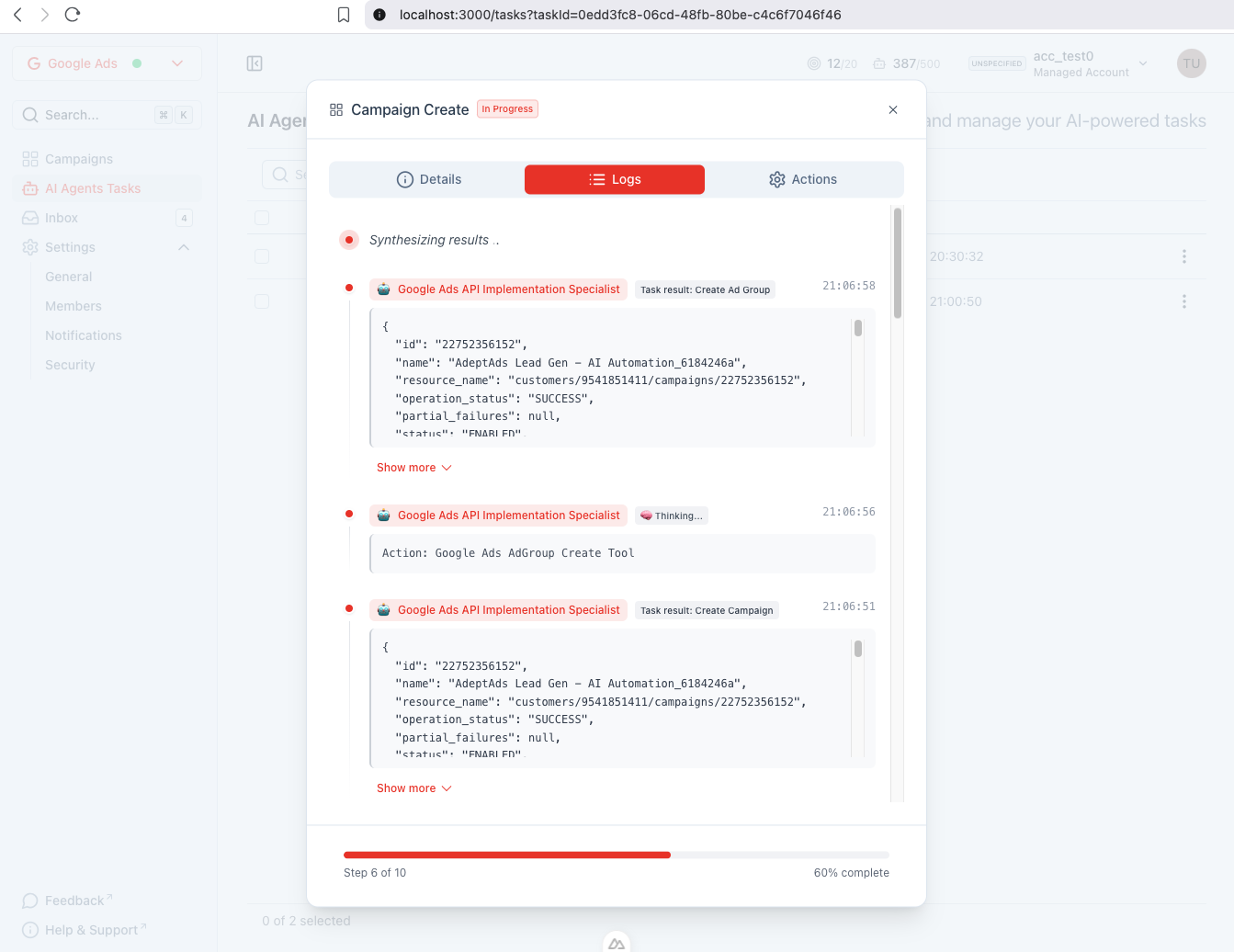The width and height of the screenshot is (1234, 952).
Task: Close the Campaign Create dialog
Action: [893, 109]
